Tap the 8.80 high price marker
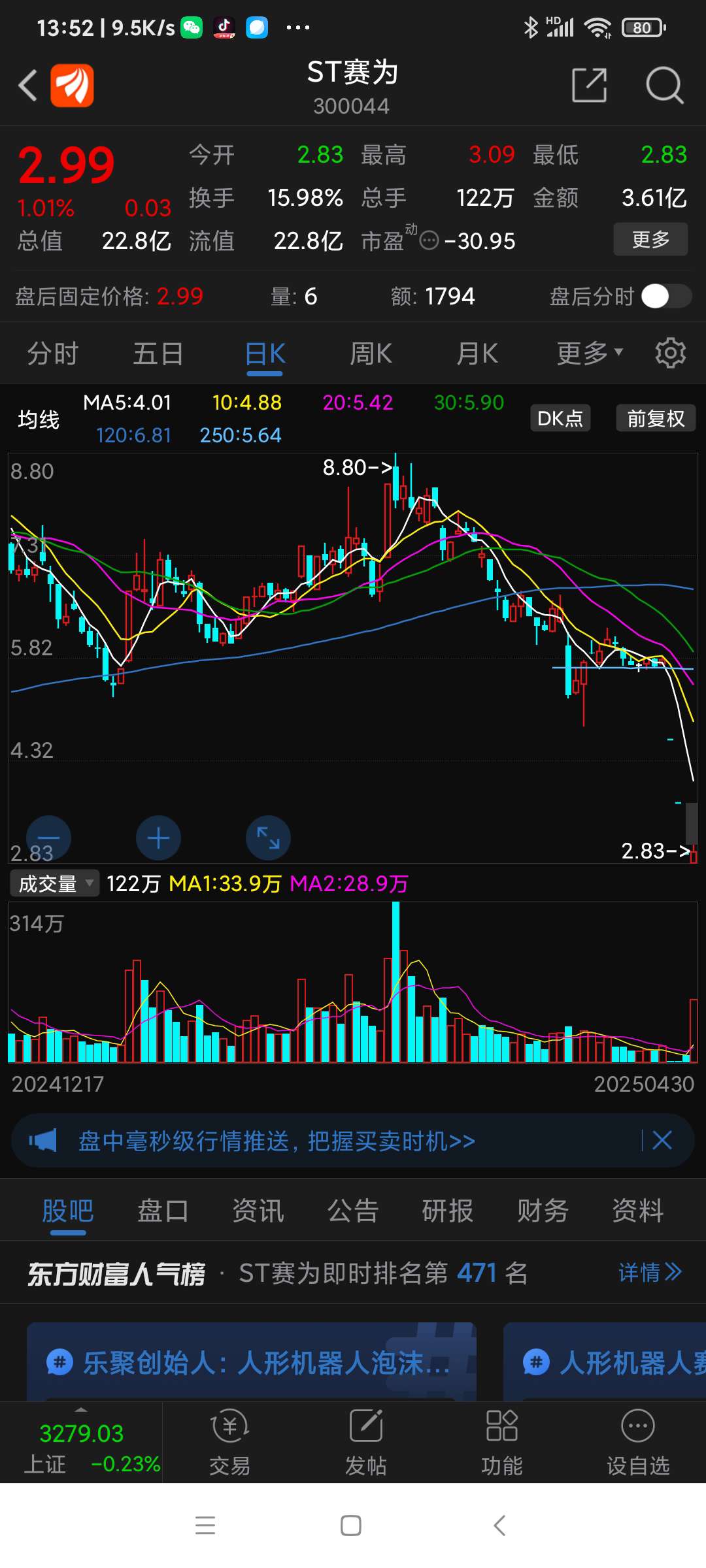 point(358,467)
